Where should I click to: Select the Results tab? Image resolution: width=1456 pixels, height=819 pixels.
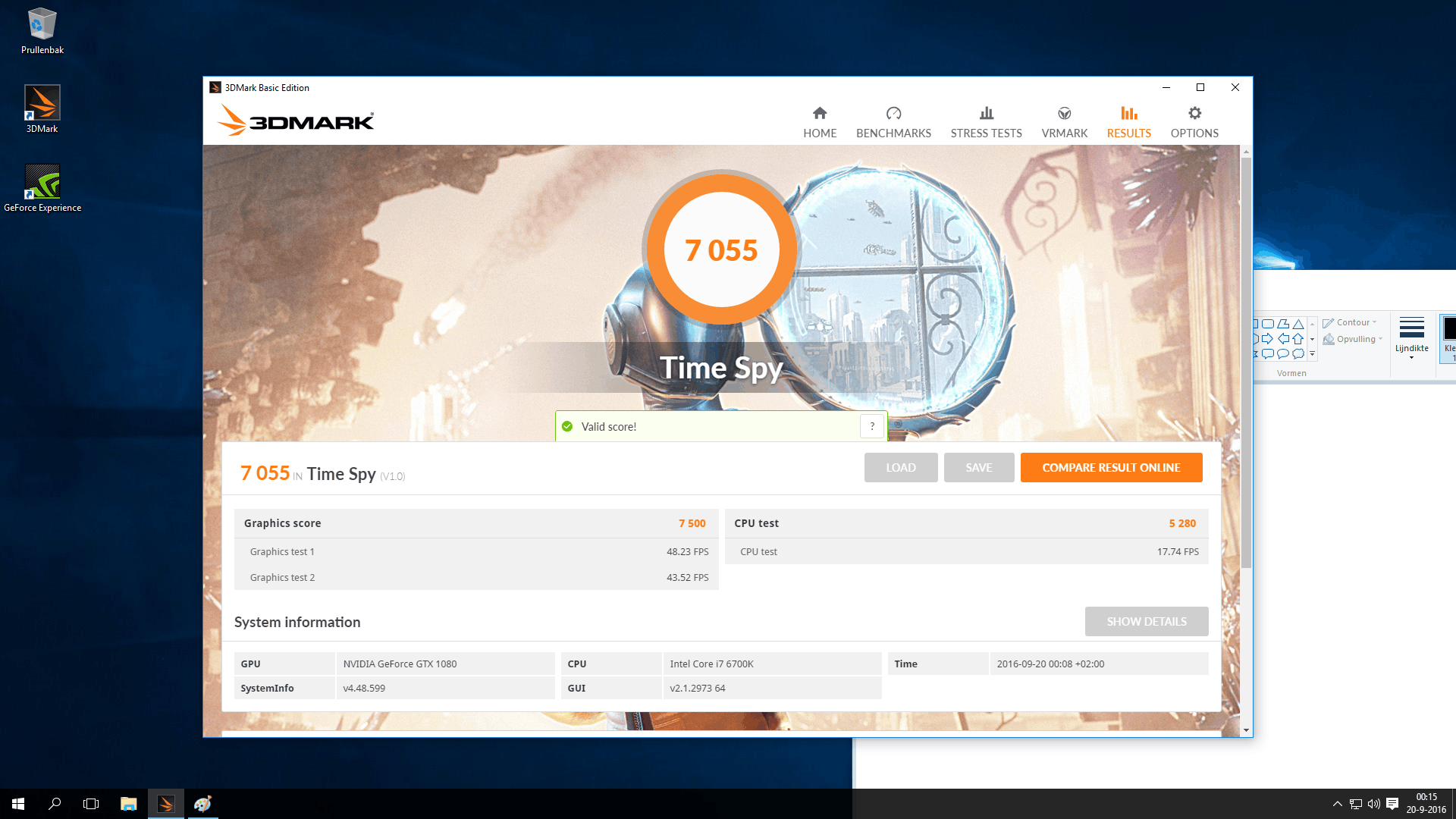pyautogui.click(x=1128, y=123)
